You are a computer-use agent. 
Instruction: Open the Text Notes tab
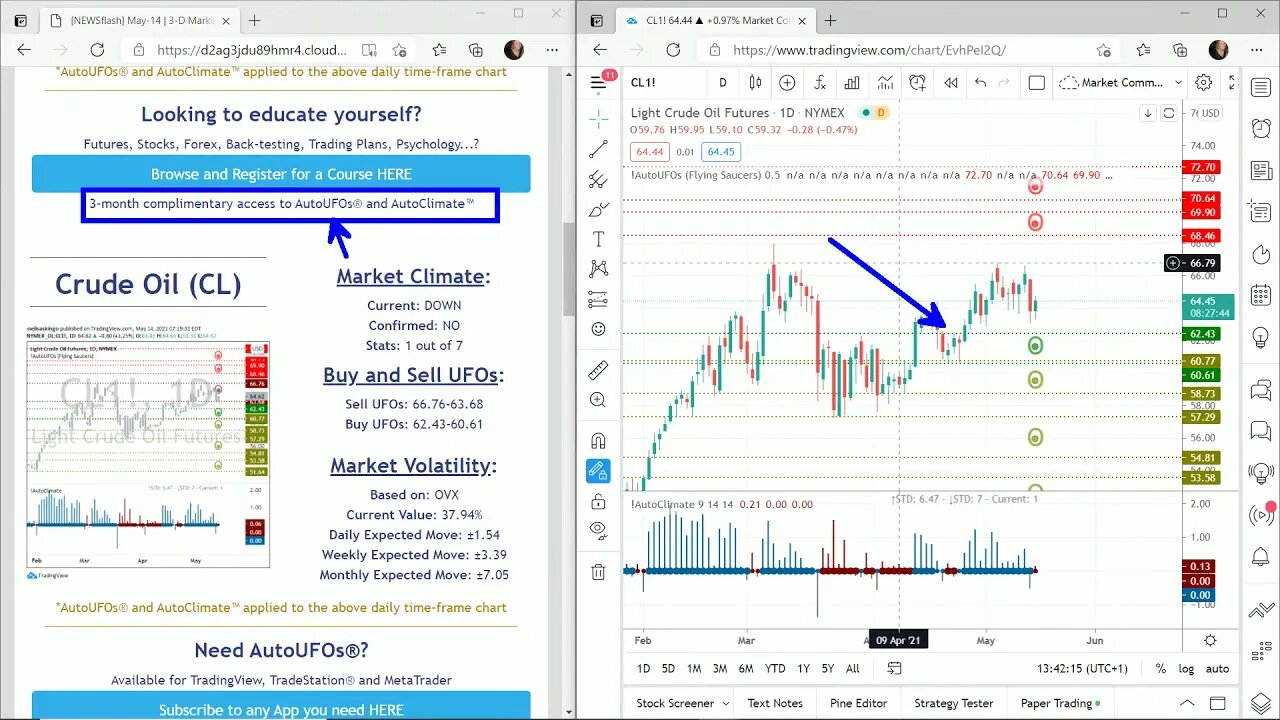pyautogui.click(x=775, y=703)
